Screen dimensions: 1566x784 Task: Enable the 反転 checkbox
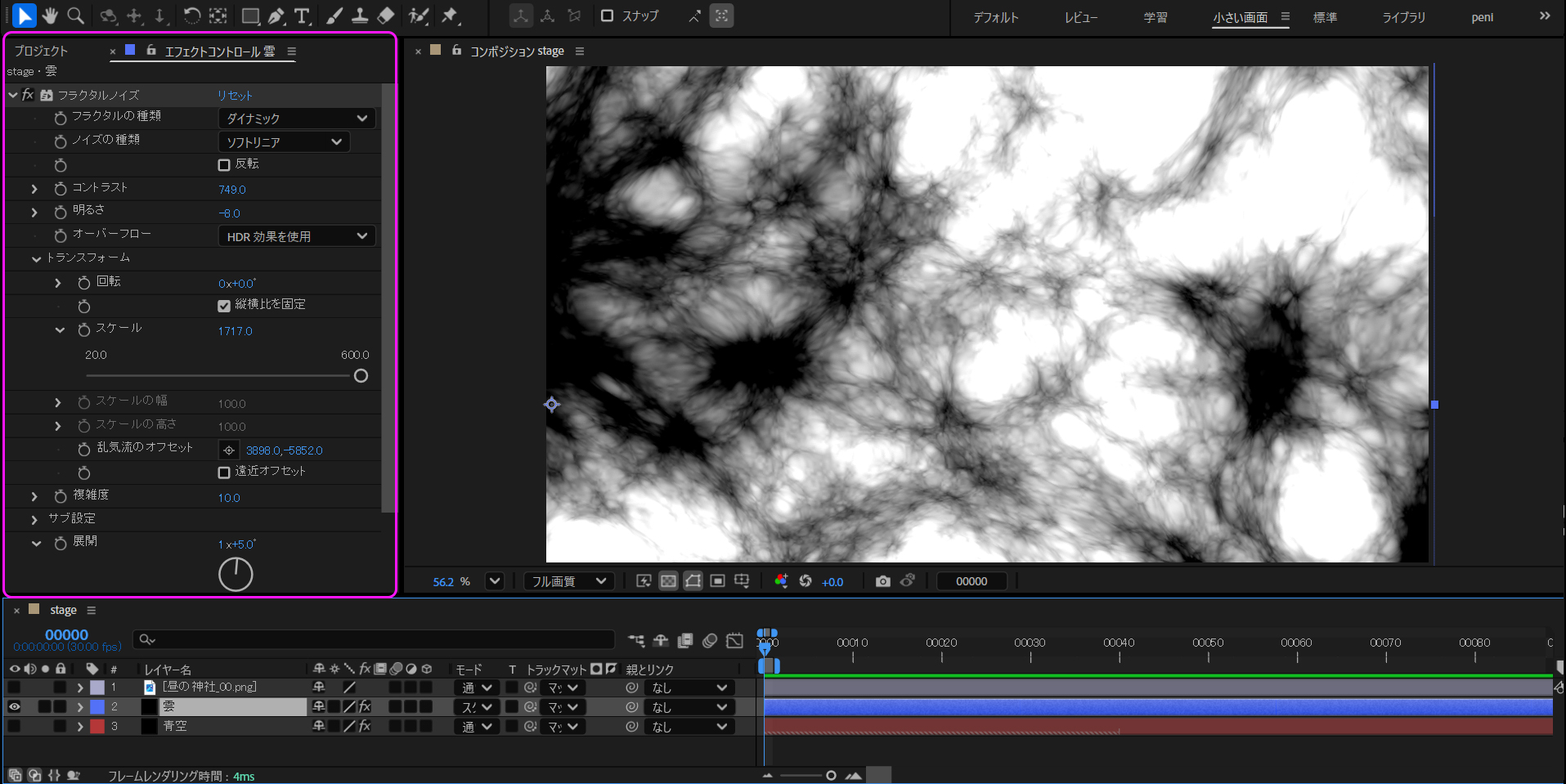coord(224,165)
